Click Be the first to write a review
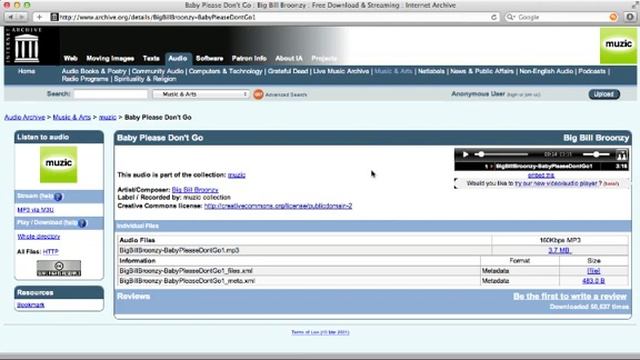This screenshot has height=360, width=640. pos(570,296)
